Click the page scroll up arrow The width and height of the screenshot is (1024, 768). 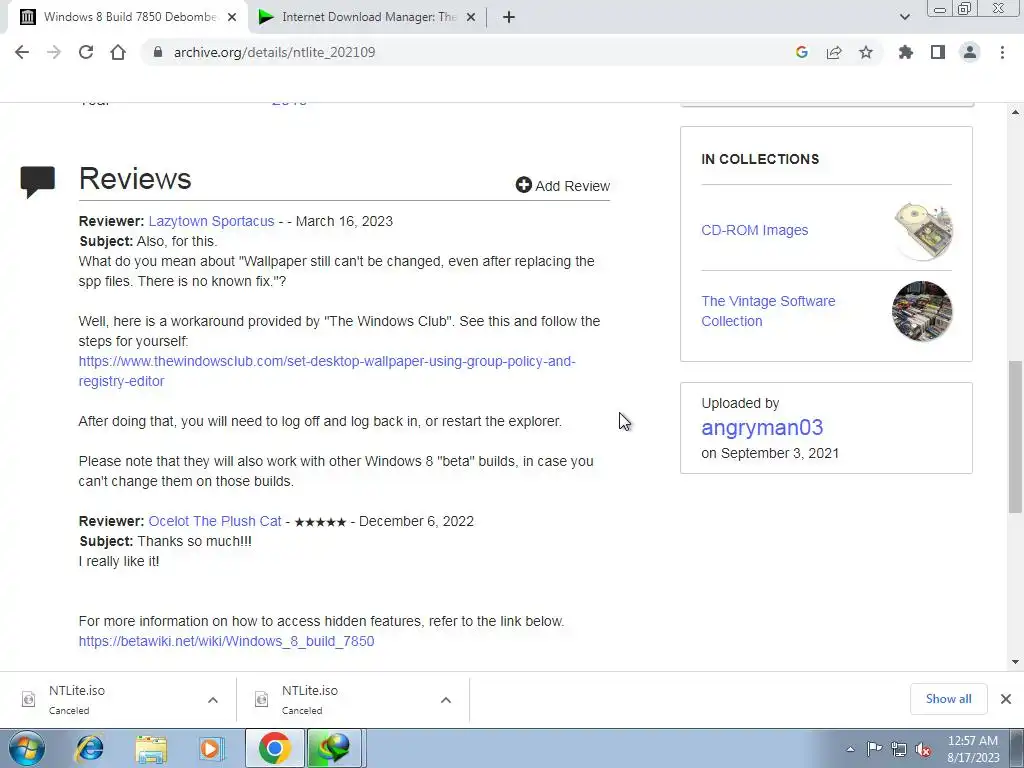[x=1016, y=112]
